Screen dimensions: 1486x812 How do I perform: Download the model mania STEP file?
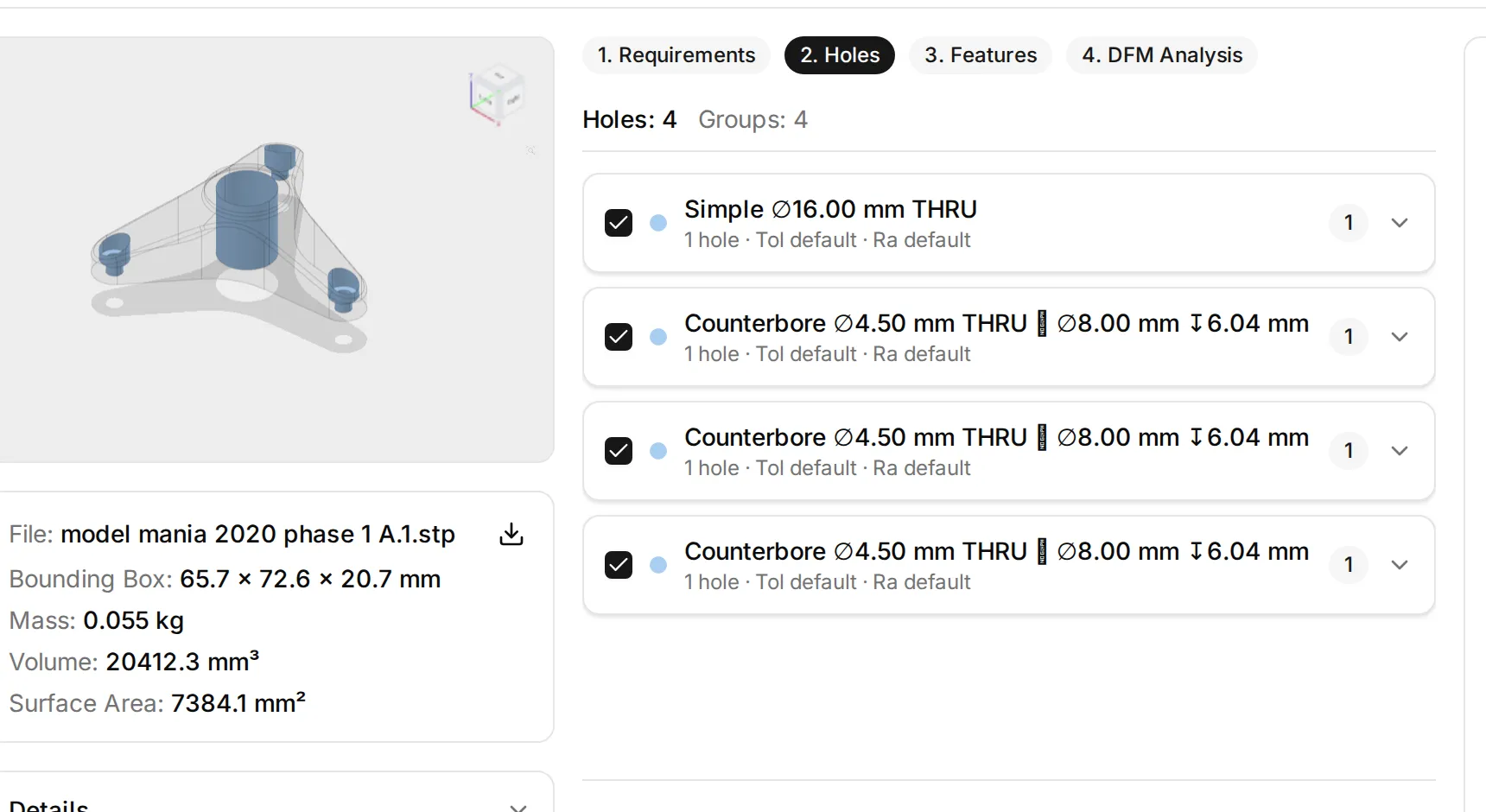pyautogui.click(x=511, y=535)
